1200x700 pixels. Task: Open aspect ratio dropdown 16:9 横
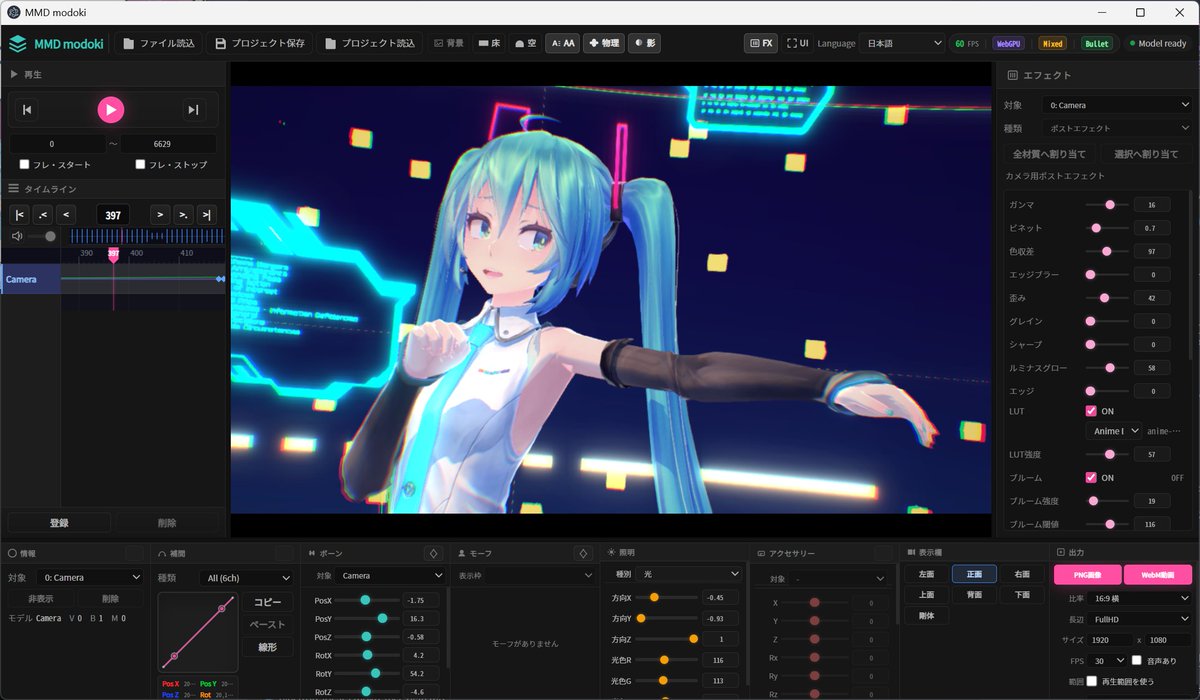pos(1141,598)
